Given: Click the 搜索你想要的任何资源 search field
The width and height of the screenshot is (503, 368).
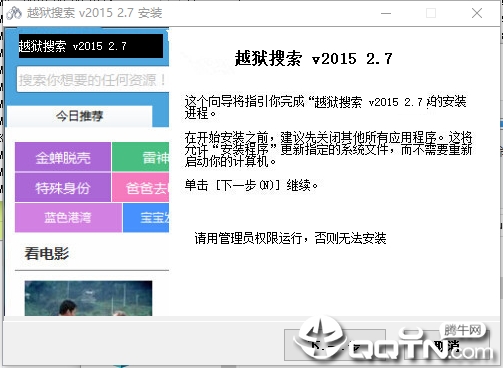Looking at the screenshot, I should (x=93, y=80).
